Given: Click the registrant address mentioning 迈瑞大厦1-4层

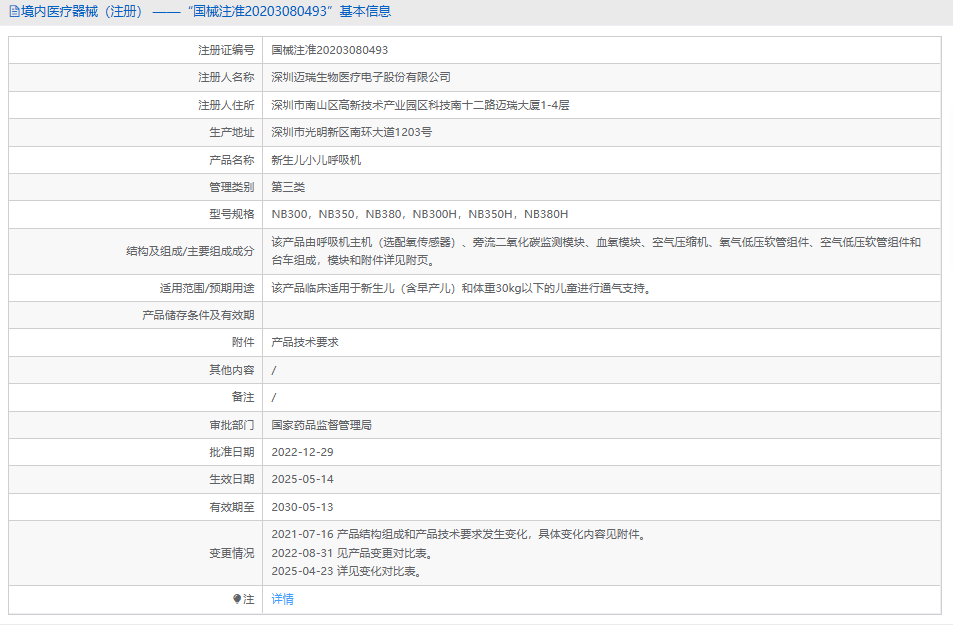Looking at the screenshot, I should click(420, 105).
